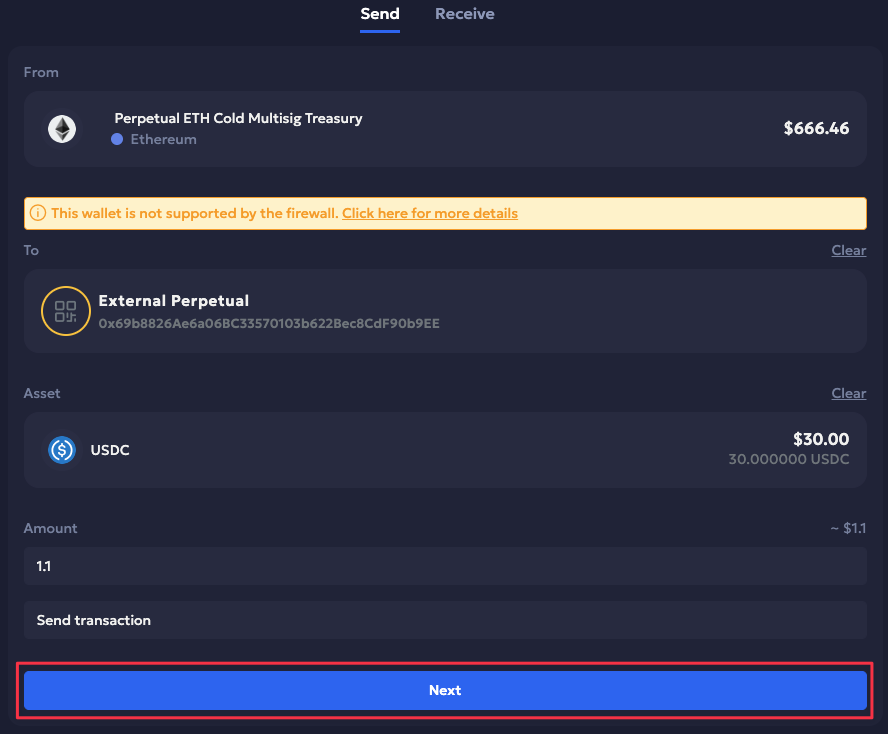Click the QR code address icon
The height and width of the screenshot is (734, 888).
point(66,311)
